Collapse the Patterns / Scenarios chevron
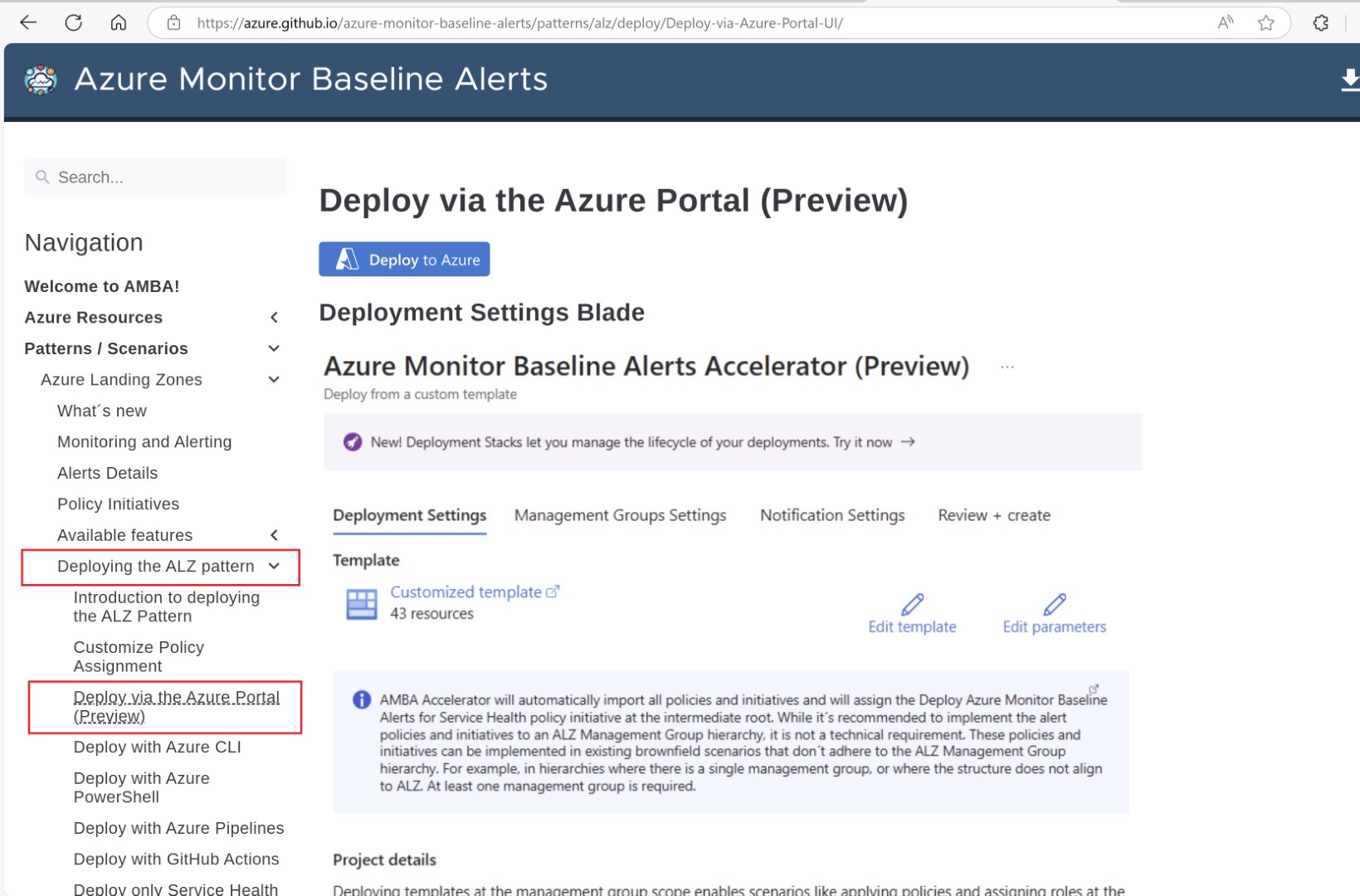 tap(274, 348)
